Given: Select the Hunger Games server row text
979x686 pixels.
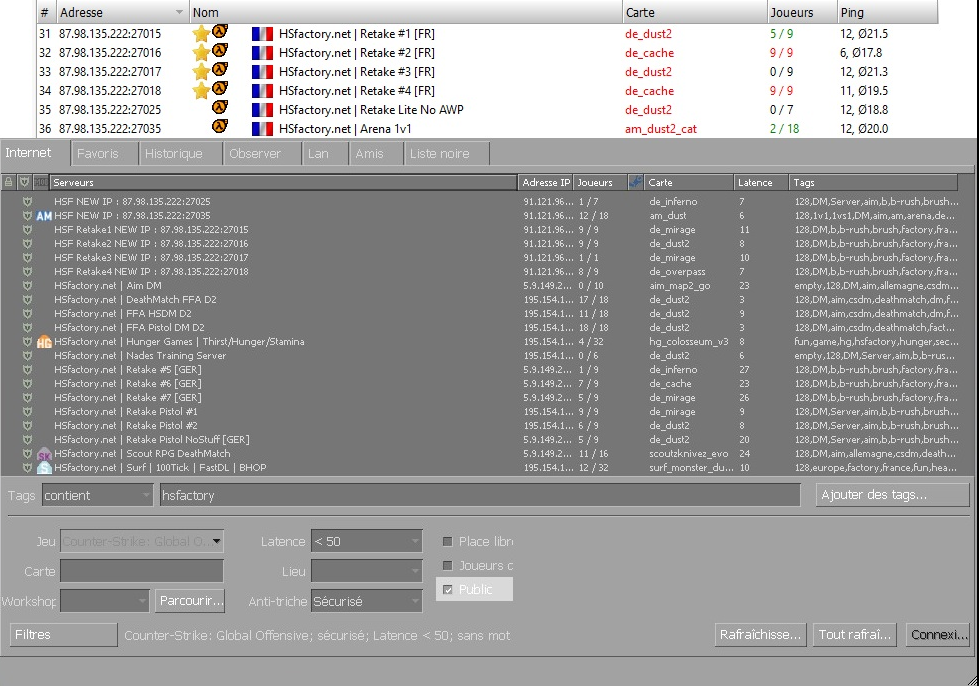Looking at the screenshot, I should (x=179, y=341).
